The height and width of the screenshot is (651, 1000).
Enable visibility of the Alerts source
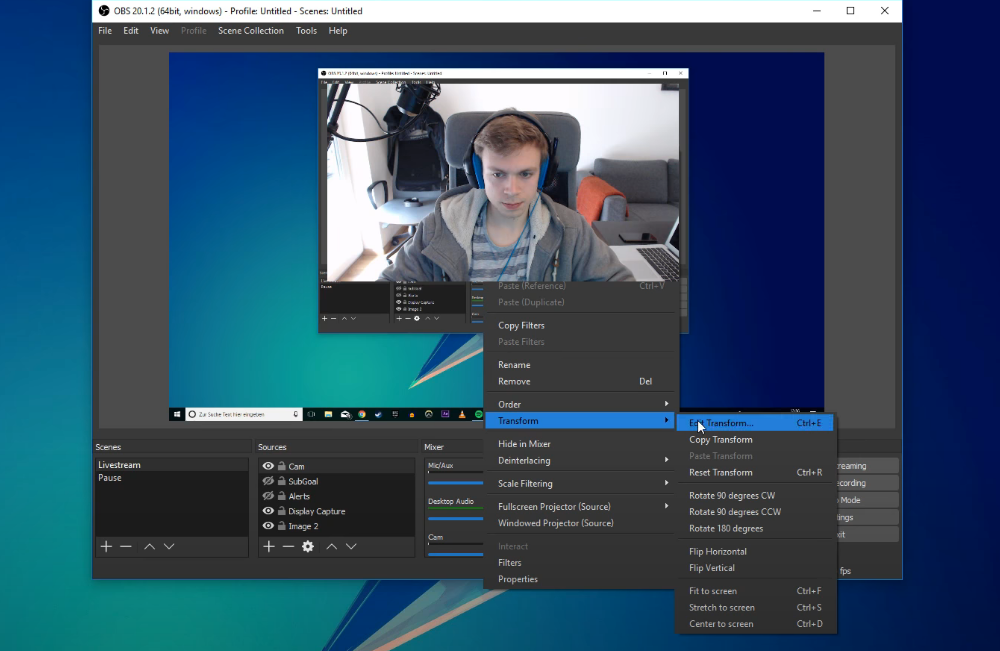click(x=268, y=496)
